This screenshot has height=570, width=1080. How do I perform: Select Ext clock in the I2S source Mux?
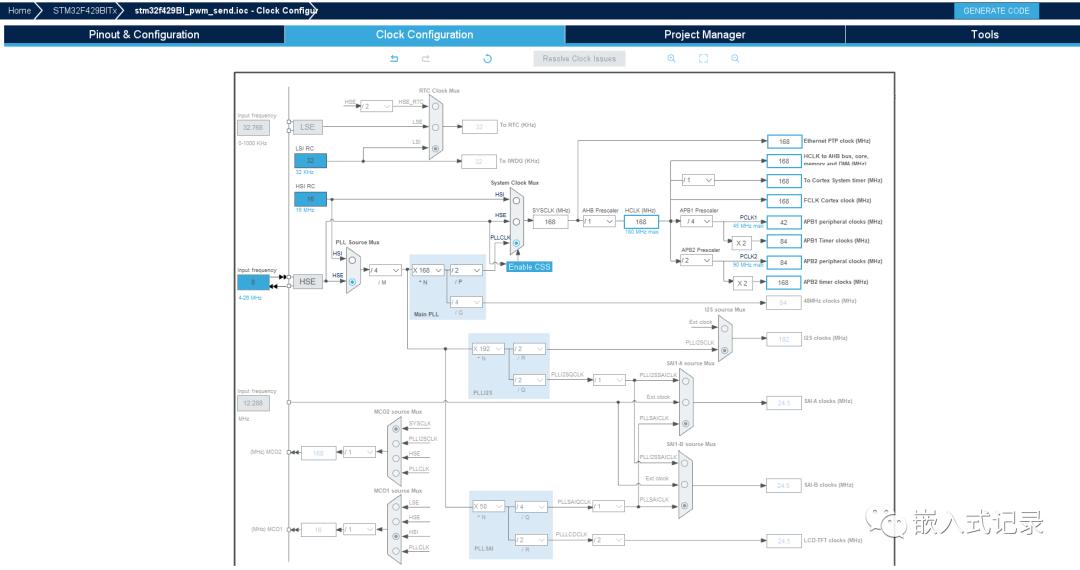tap(724, 328)
